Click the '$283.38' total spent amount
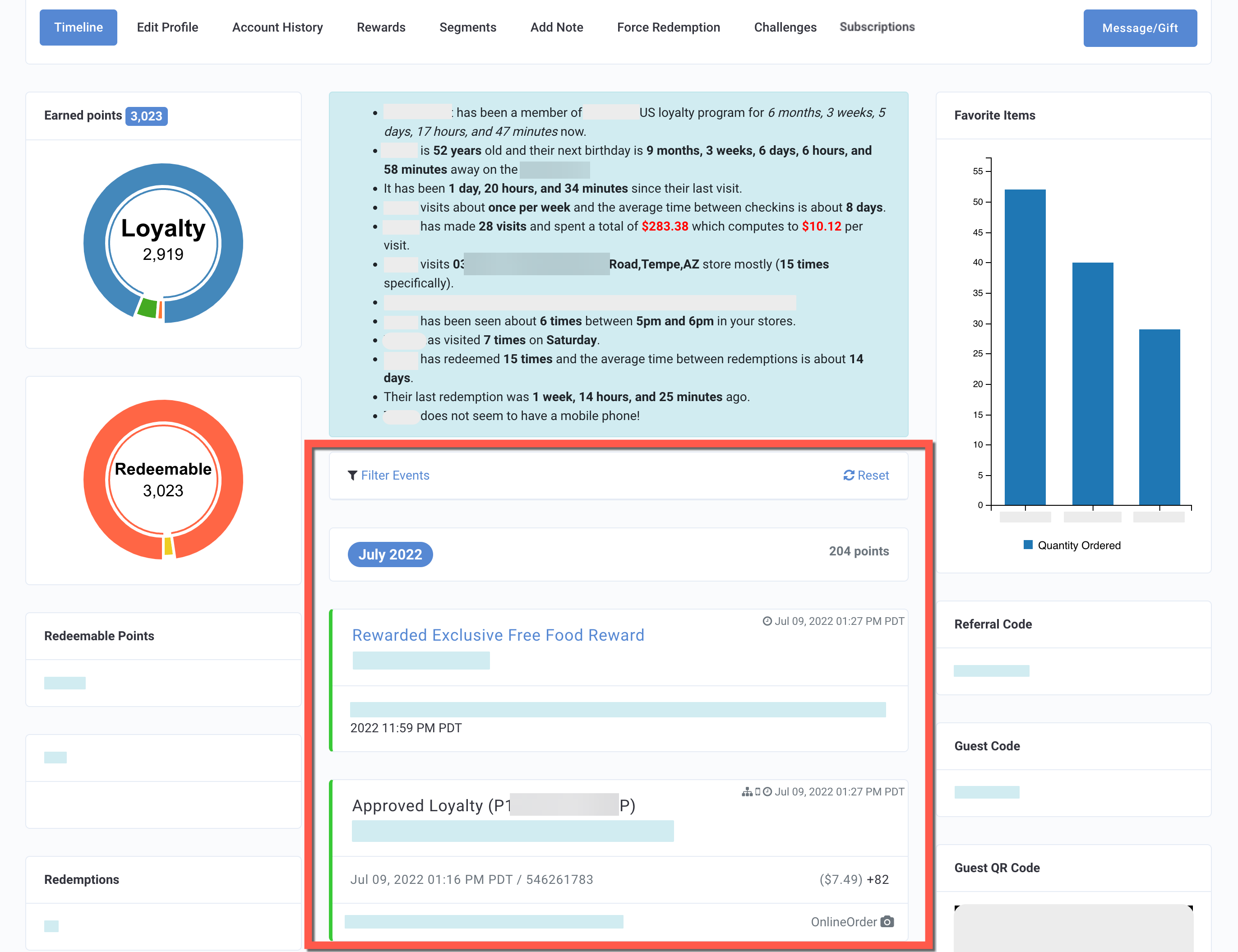The height and width of the screenshot is (952, 1238). coord(665,226)
